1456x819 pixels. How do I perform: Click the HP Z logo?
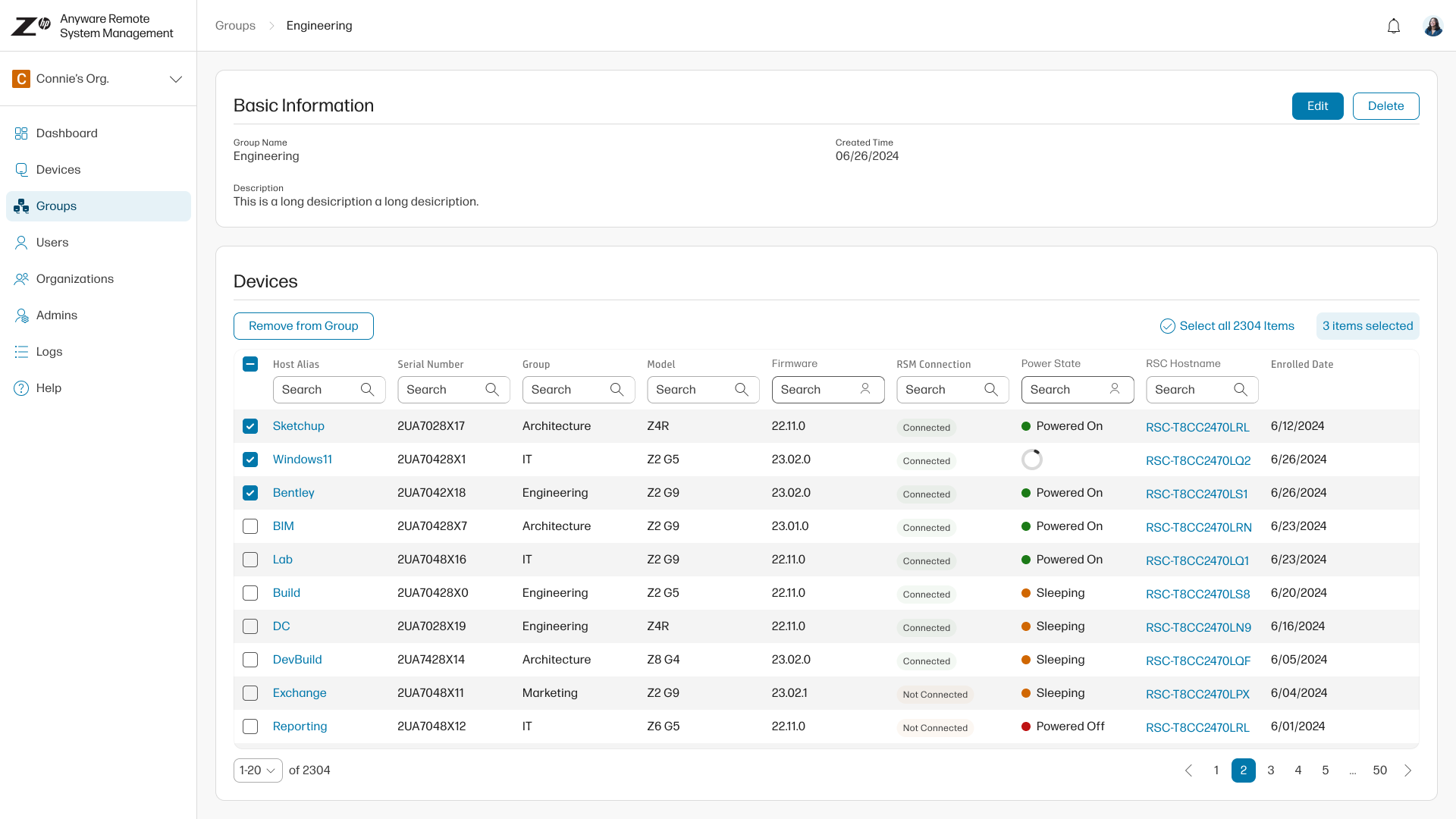pyautogui.click(x=30, y=26)
